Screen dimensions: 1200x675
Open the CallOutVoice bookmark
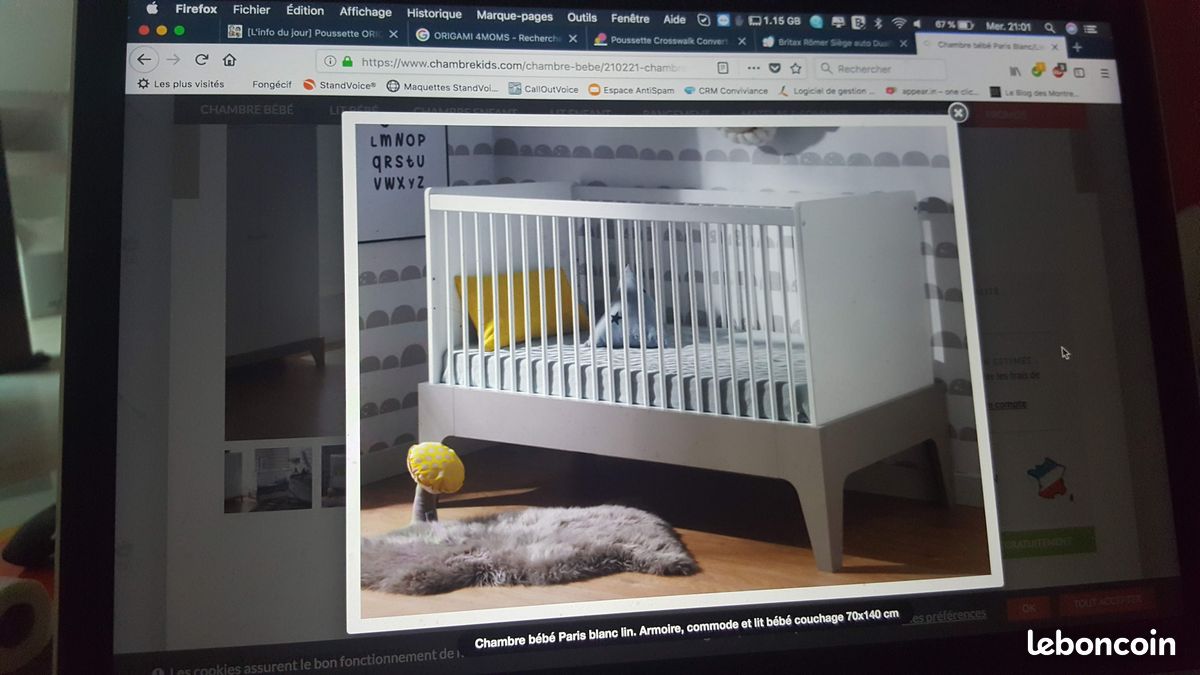[x=544, y=89]
